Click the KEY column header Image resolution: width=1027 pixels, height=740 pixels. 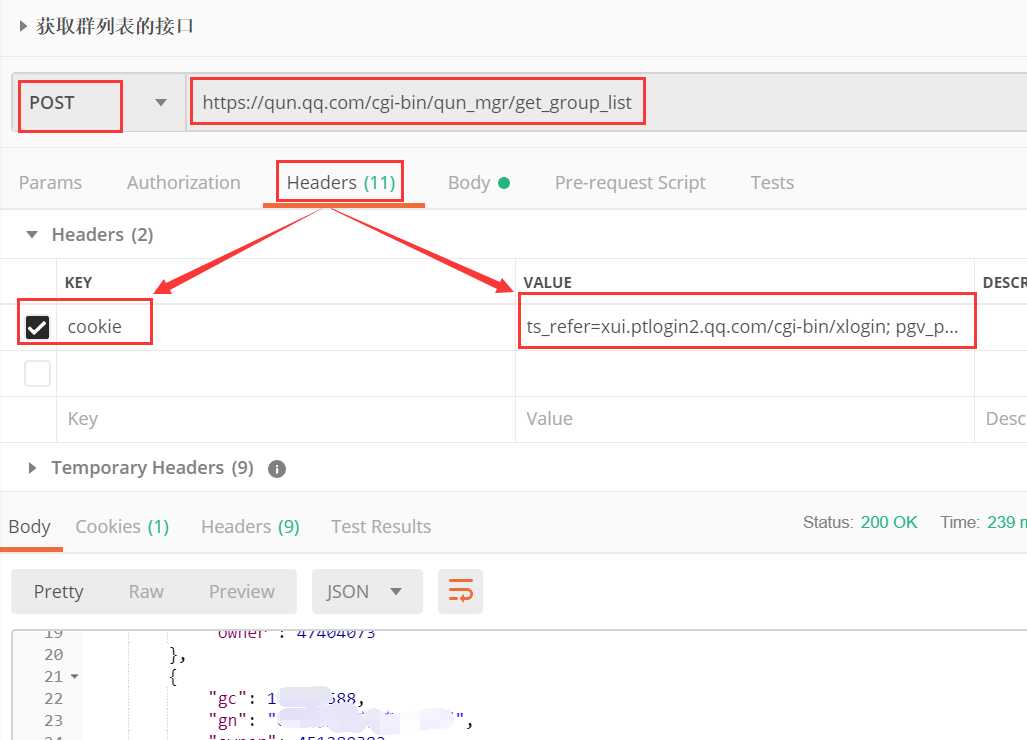tap(78, 282)
